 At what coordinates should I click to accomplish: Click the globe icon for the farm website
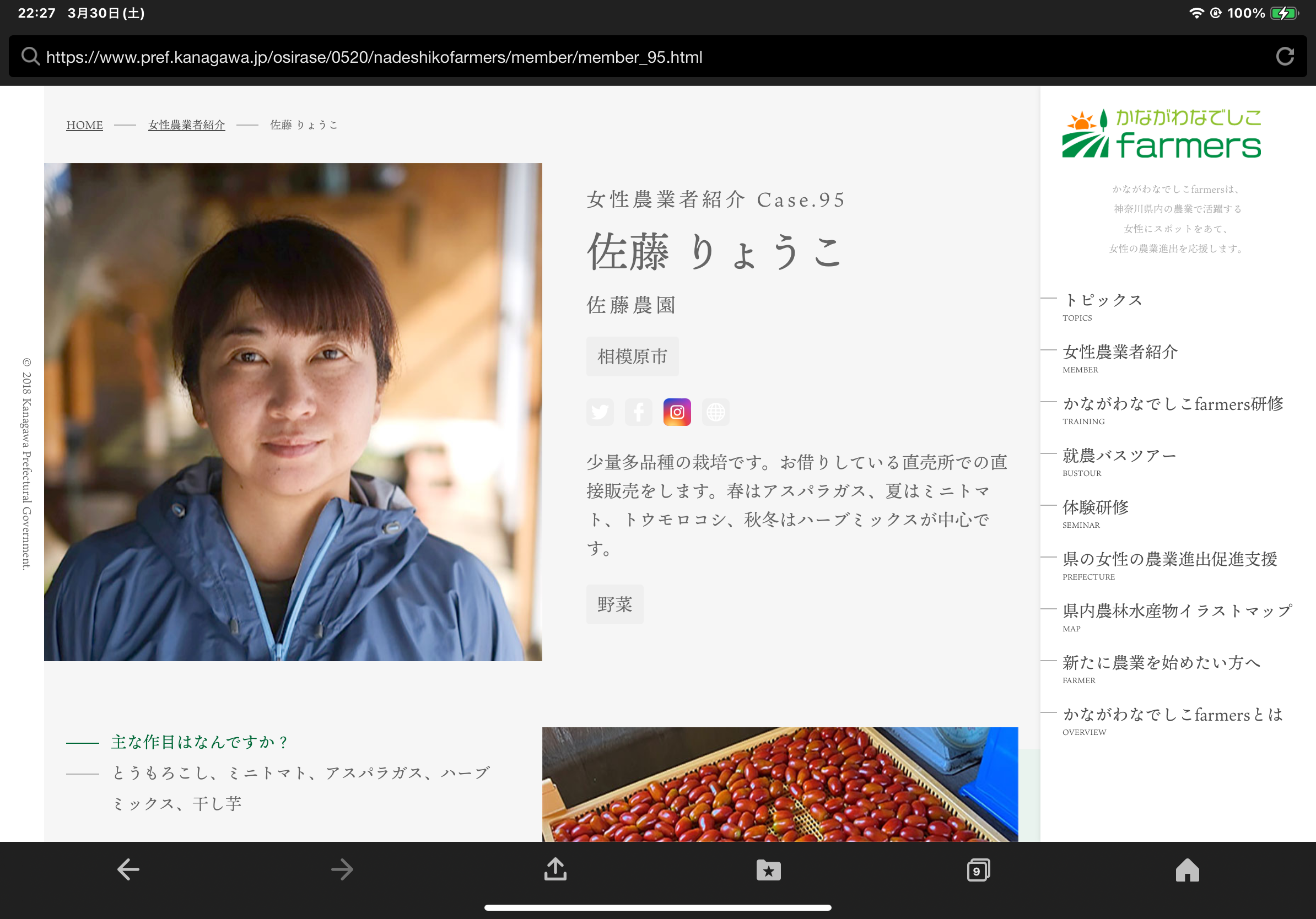tap(715, 412)
